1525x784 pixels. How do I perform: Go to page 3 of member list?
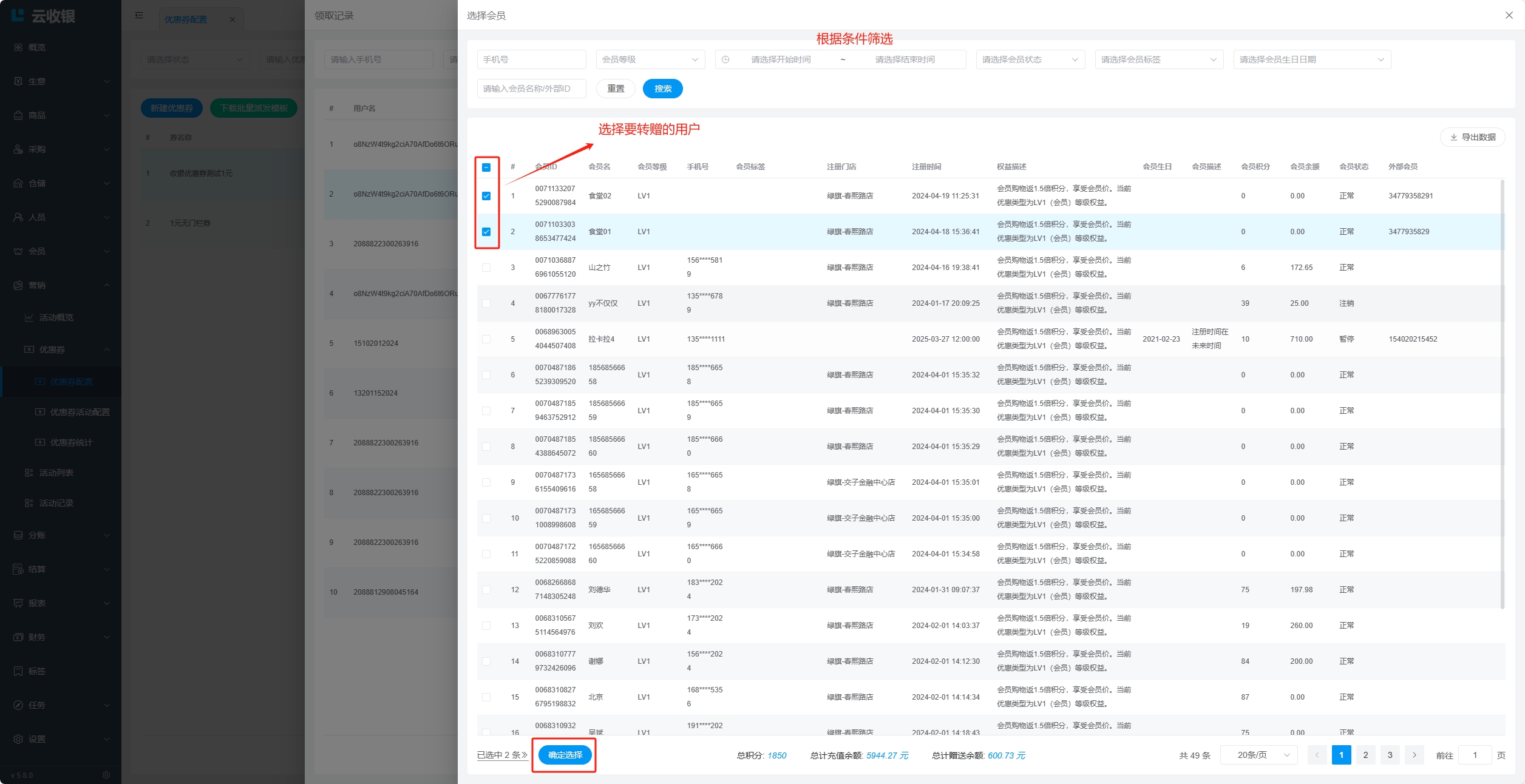[x=1390, y=755]
